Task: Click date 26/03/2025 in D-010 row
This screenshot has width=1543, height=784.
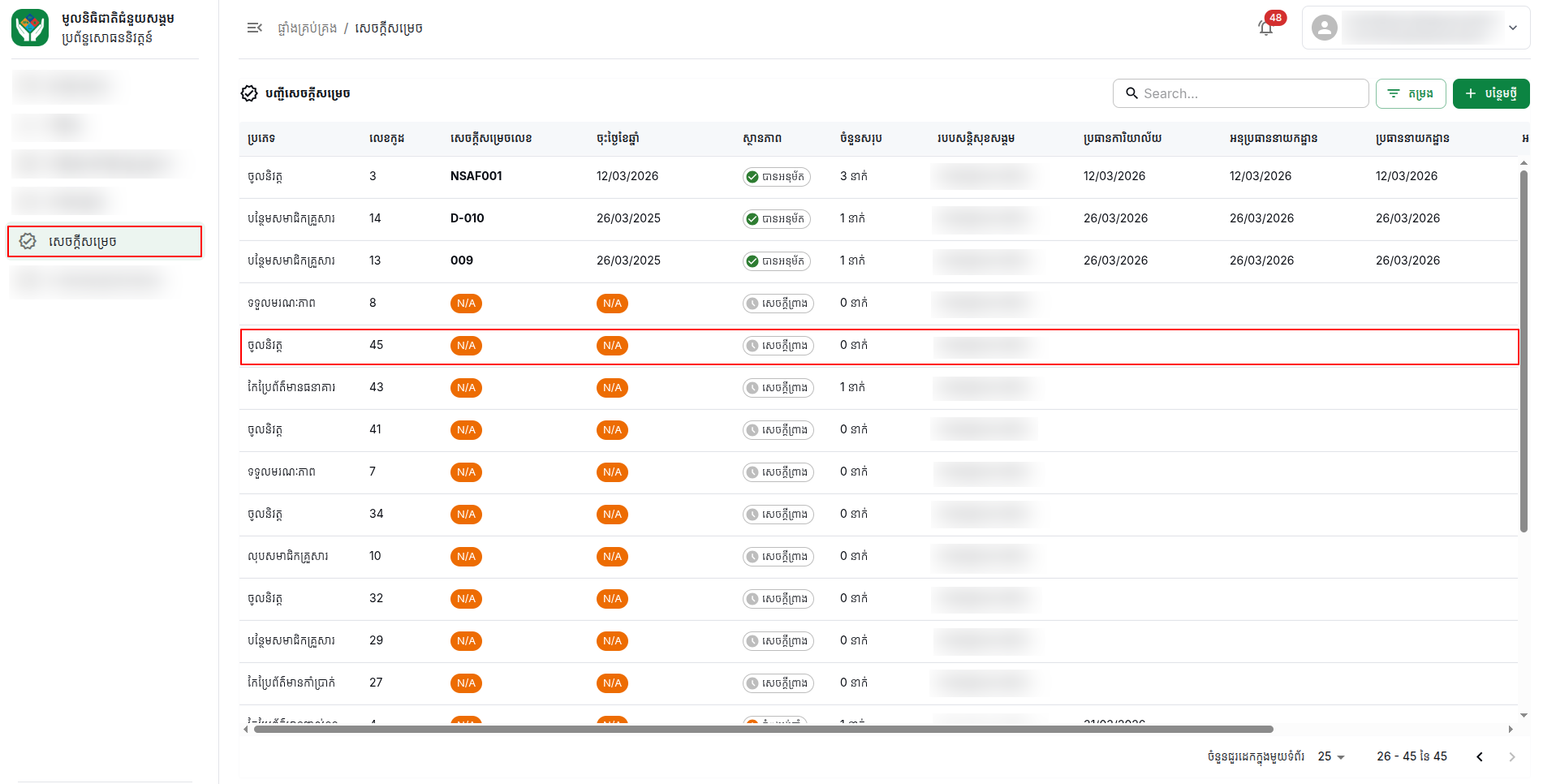Action: tap(628, 218)
